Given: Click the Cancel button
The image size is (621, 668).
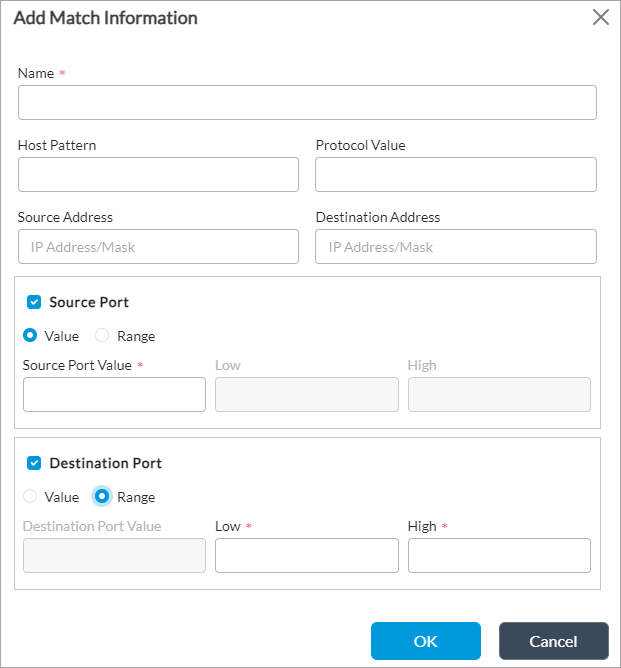Looking at the screenshot, I should 553,641.
